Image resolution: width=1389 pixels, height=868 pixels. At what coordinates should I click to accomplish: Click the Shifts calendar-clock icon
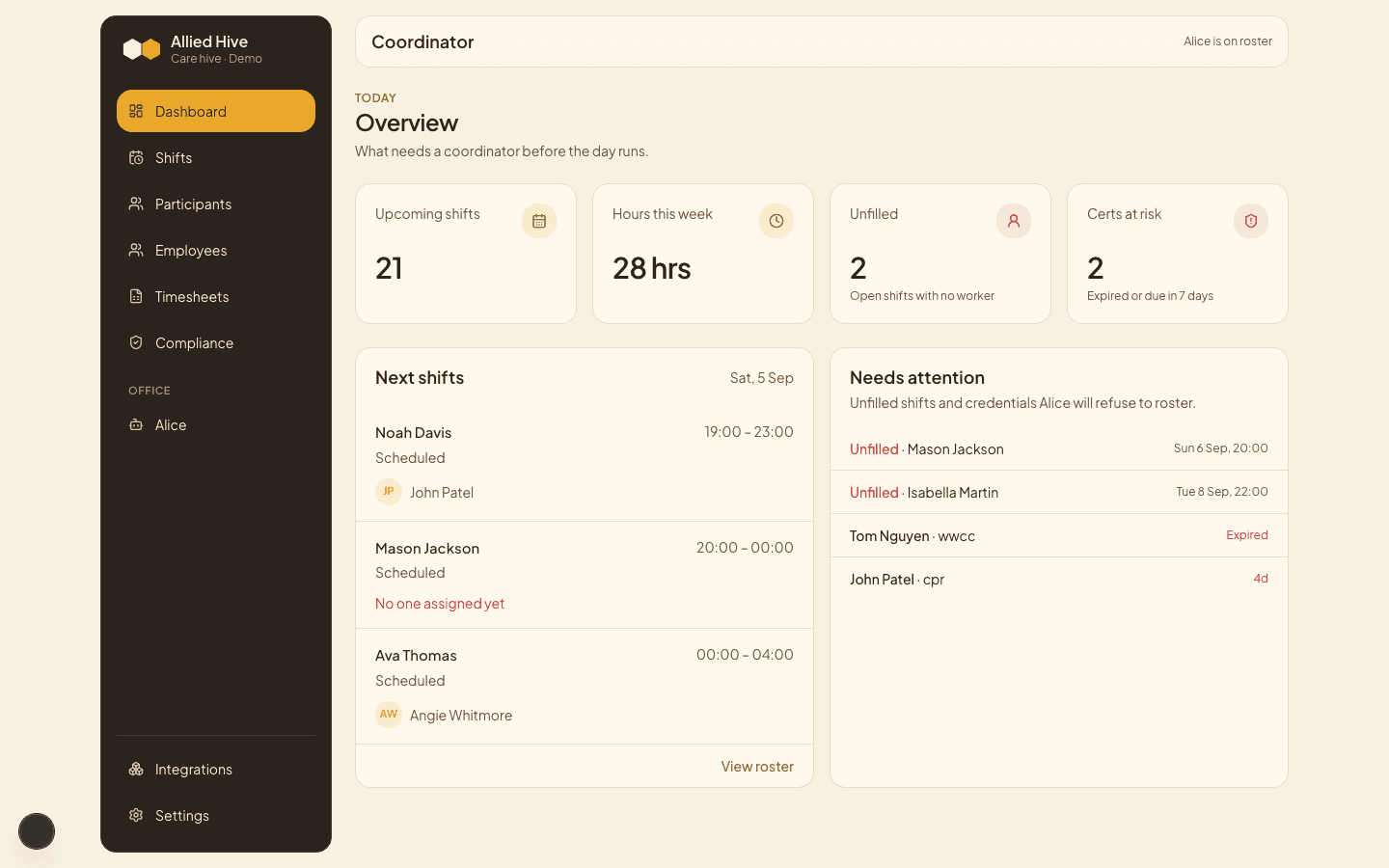point(136,157)
